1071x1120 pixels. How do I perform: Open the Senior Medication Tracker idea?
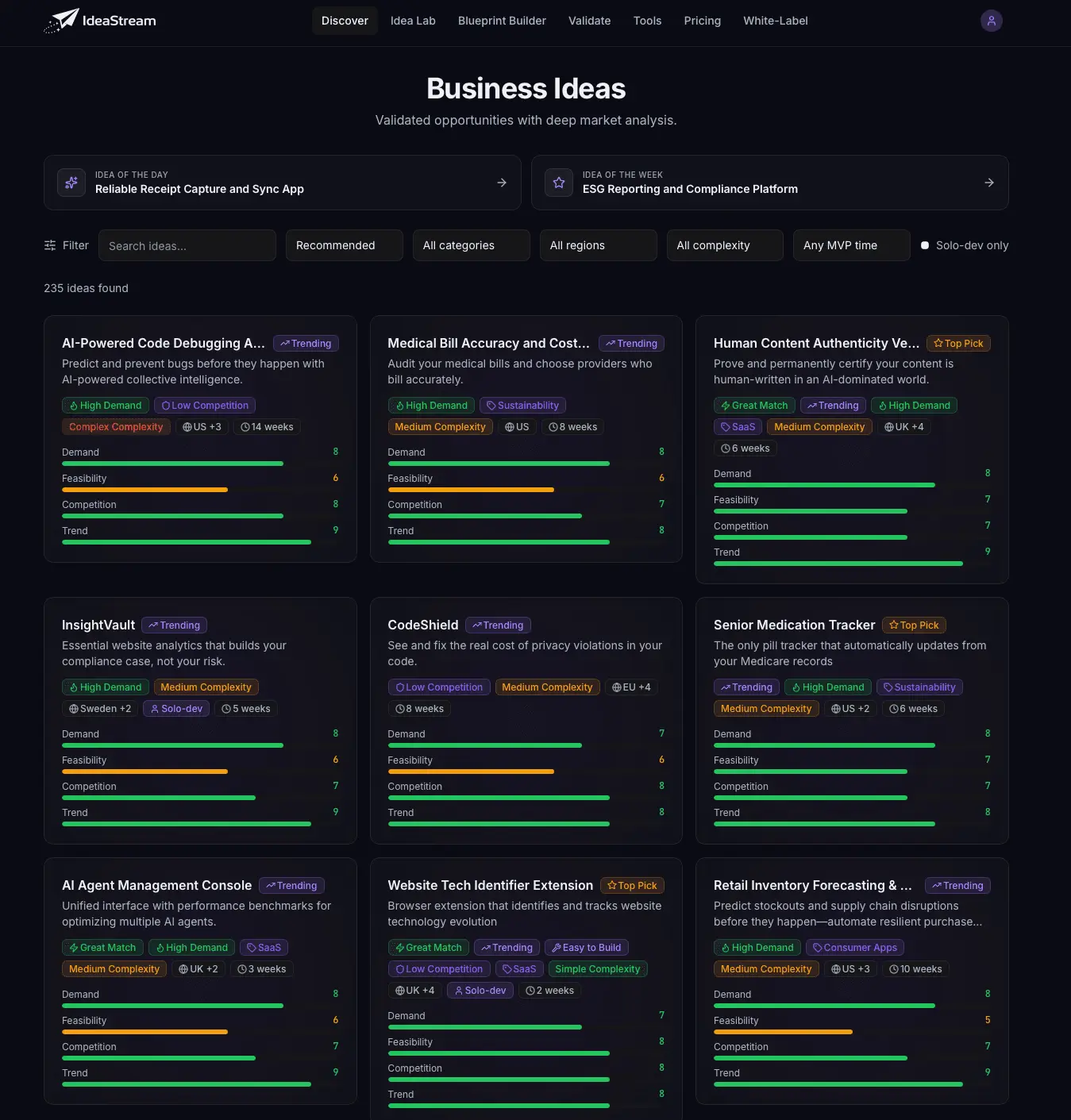tap(794, 625)
